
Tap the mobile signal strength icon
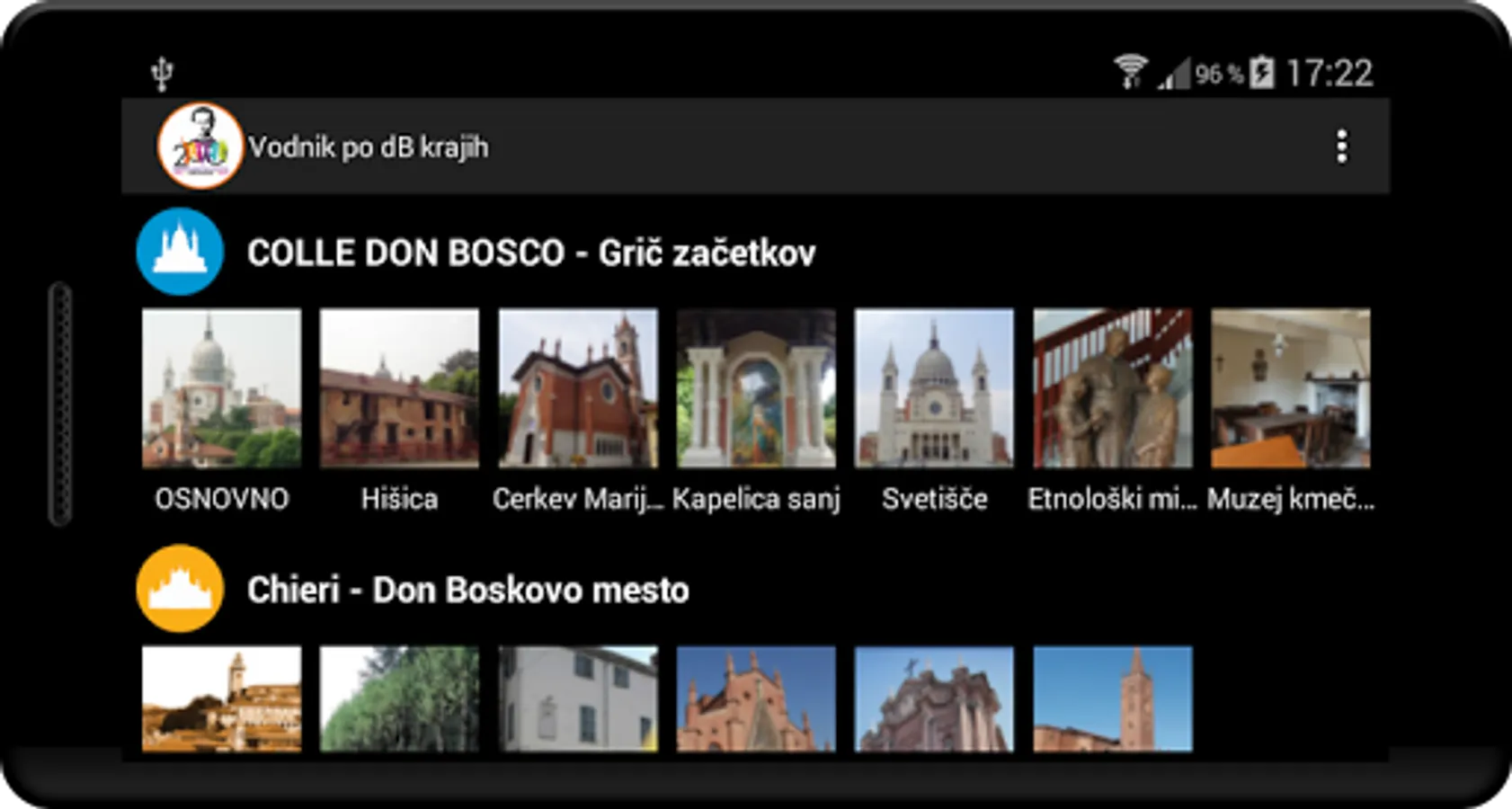(1173, 73)
